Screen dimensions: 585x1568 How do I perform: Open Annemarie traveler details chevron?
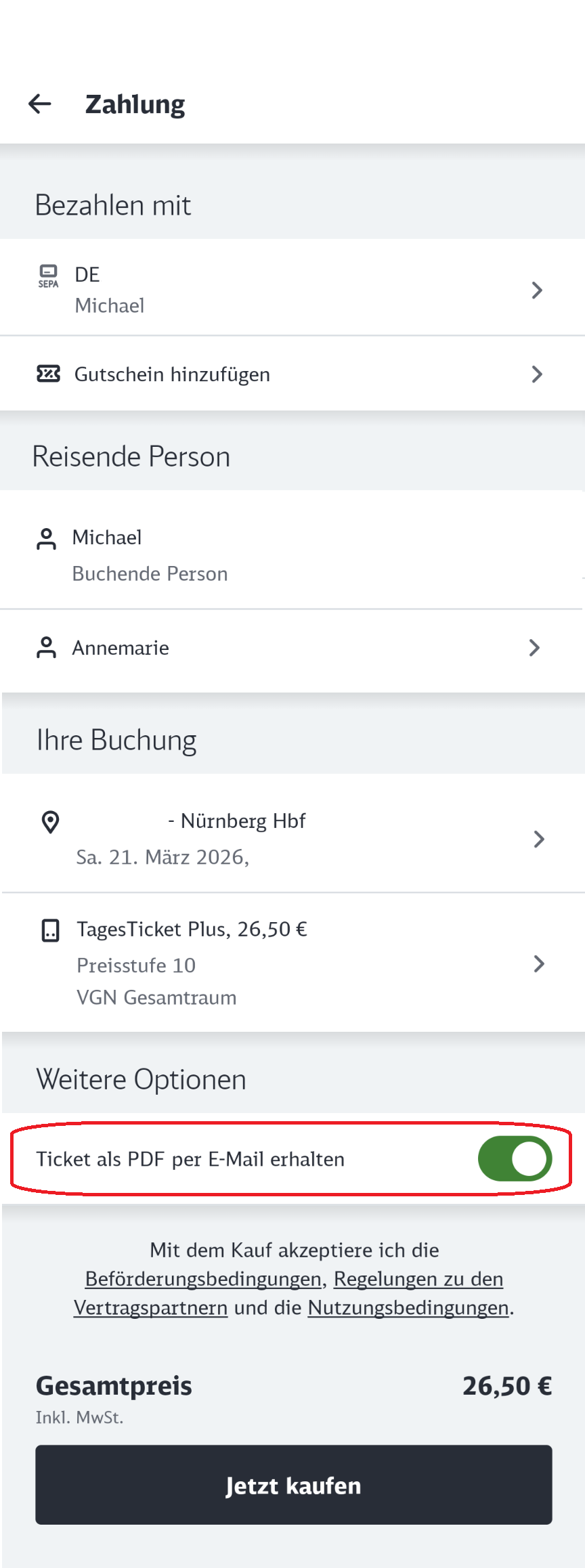point(534,648)
